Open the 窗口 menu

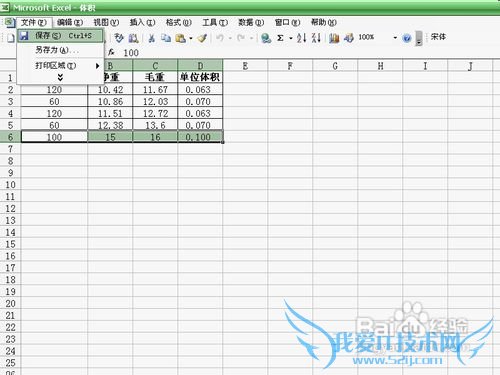[x=287, y=23]
